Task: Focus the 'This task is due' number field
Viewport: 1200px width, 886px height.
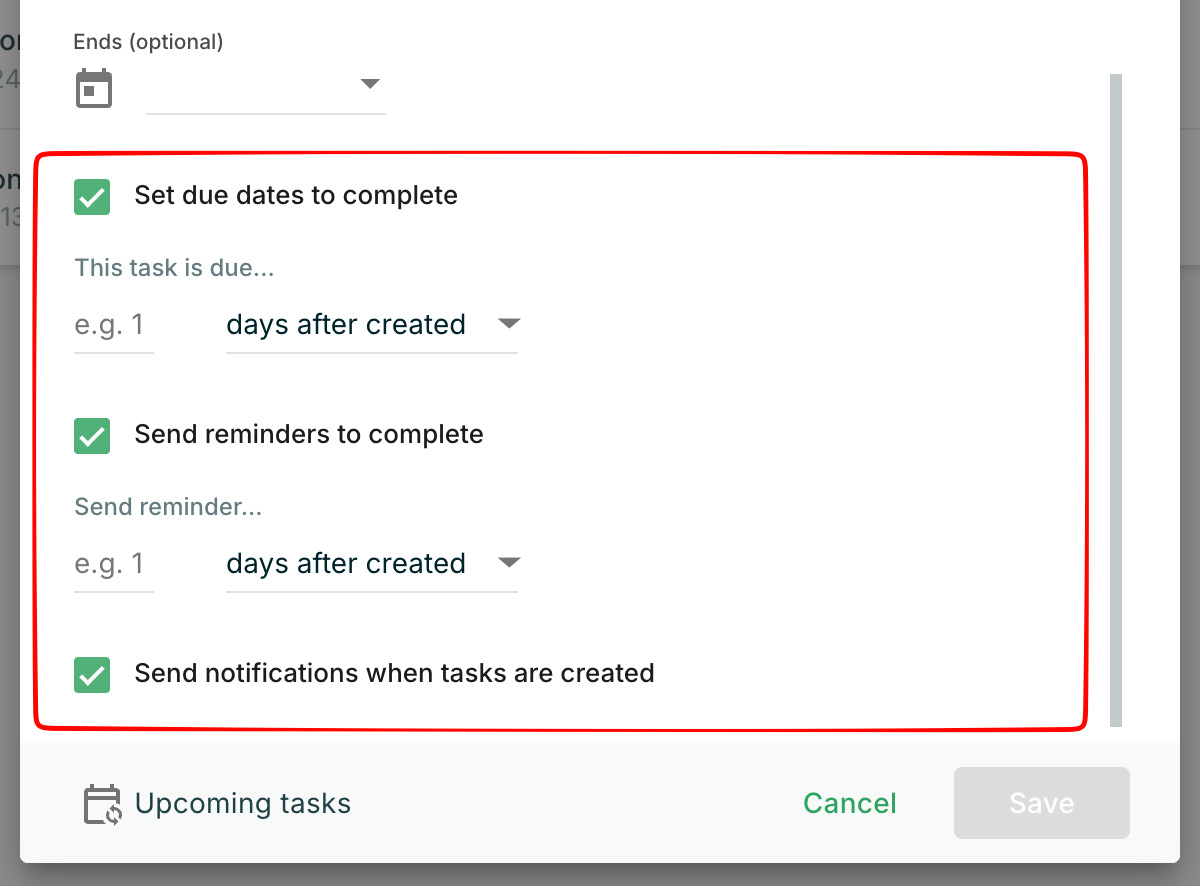Action: 113,325
